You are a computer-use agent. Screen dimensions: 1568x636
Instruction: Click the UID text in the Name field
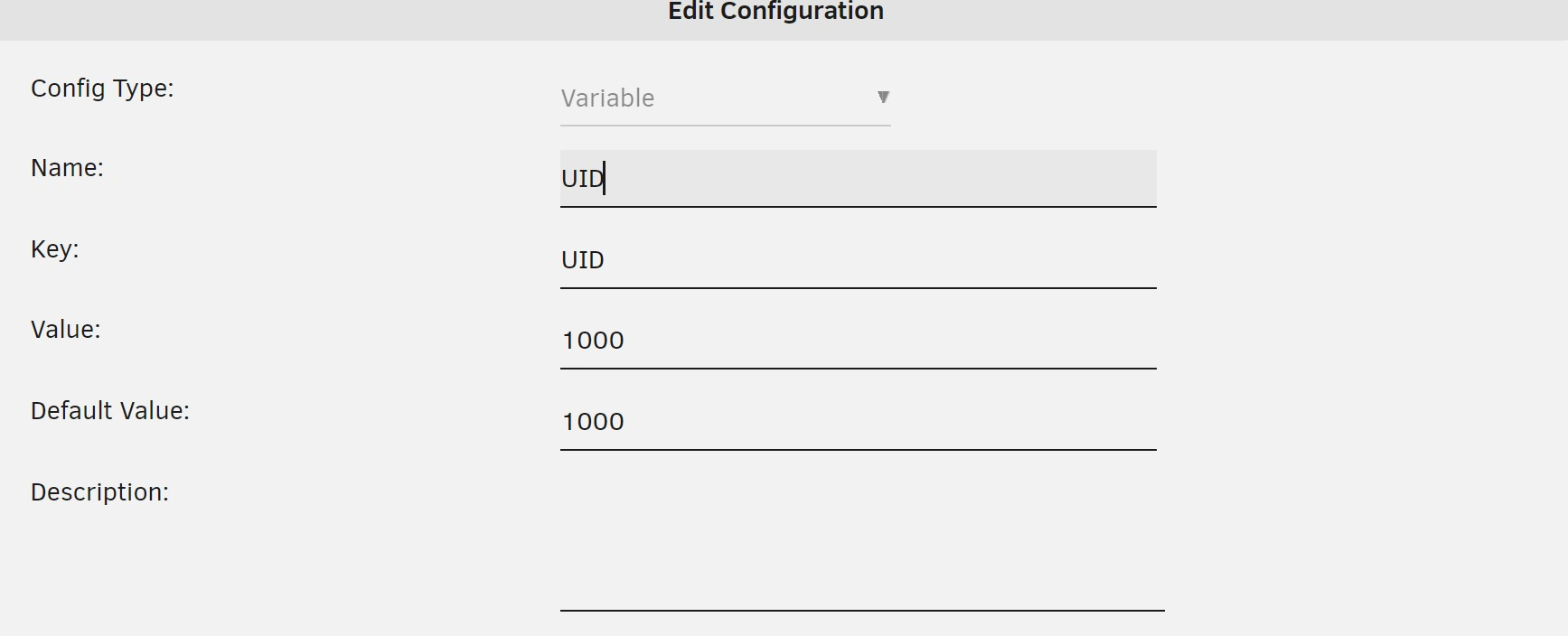pyautogui.click(x=582, y=179)
